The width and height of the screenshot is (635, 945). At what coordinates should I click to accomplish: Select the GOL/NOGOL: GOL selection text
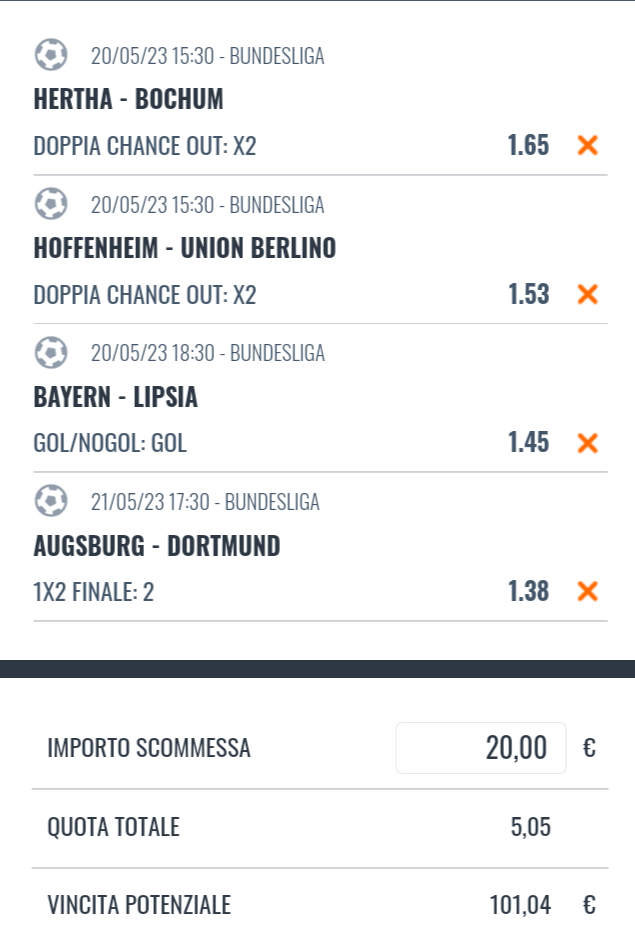(x=110, y=443)
